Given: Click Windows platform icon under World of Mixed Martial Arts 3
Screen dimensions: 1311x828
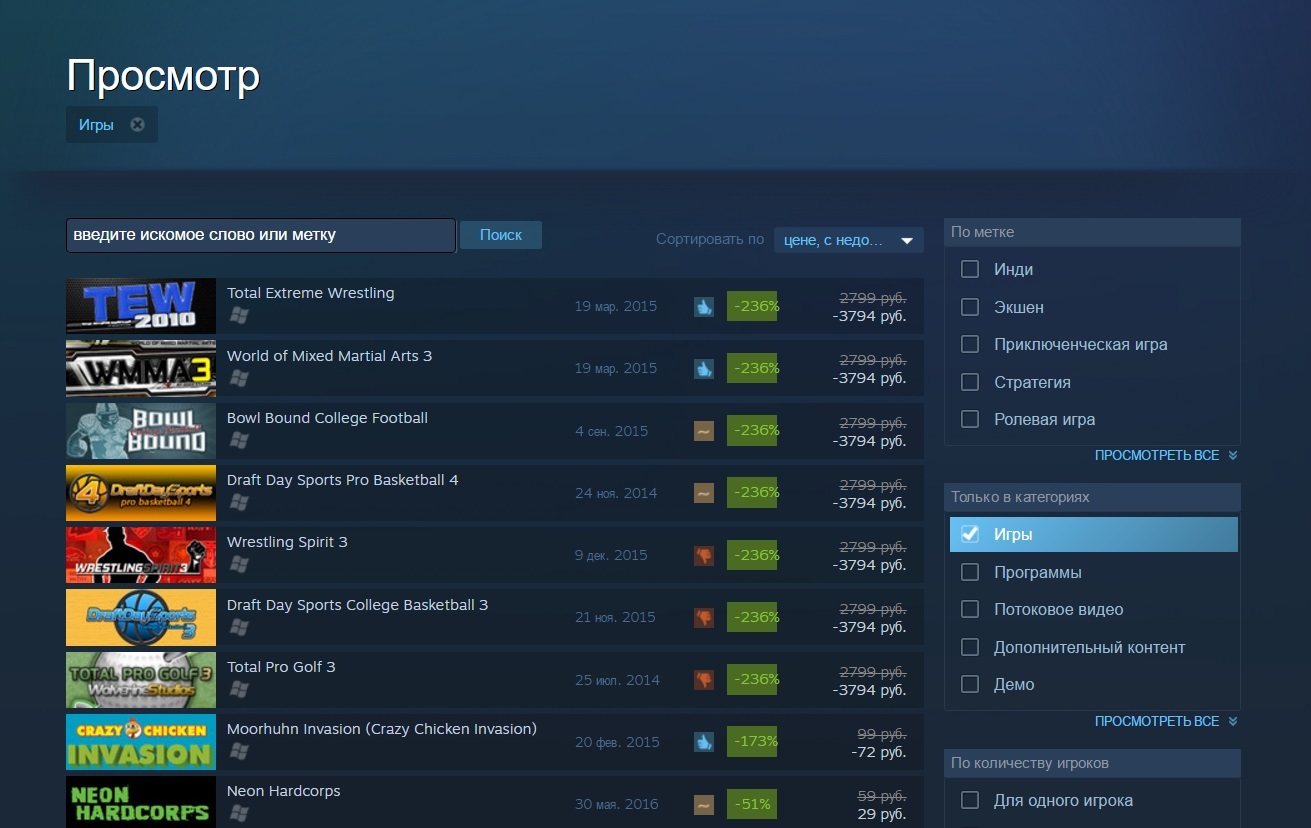Looking at the screenshot, I should tap(238, 378).
